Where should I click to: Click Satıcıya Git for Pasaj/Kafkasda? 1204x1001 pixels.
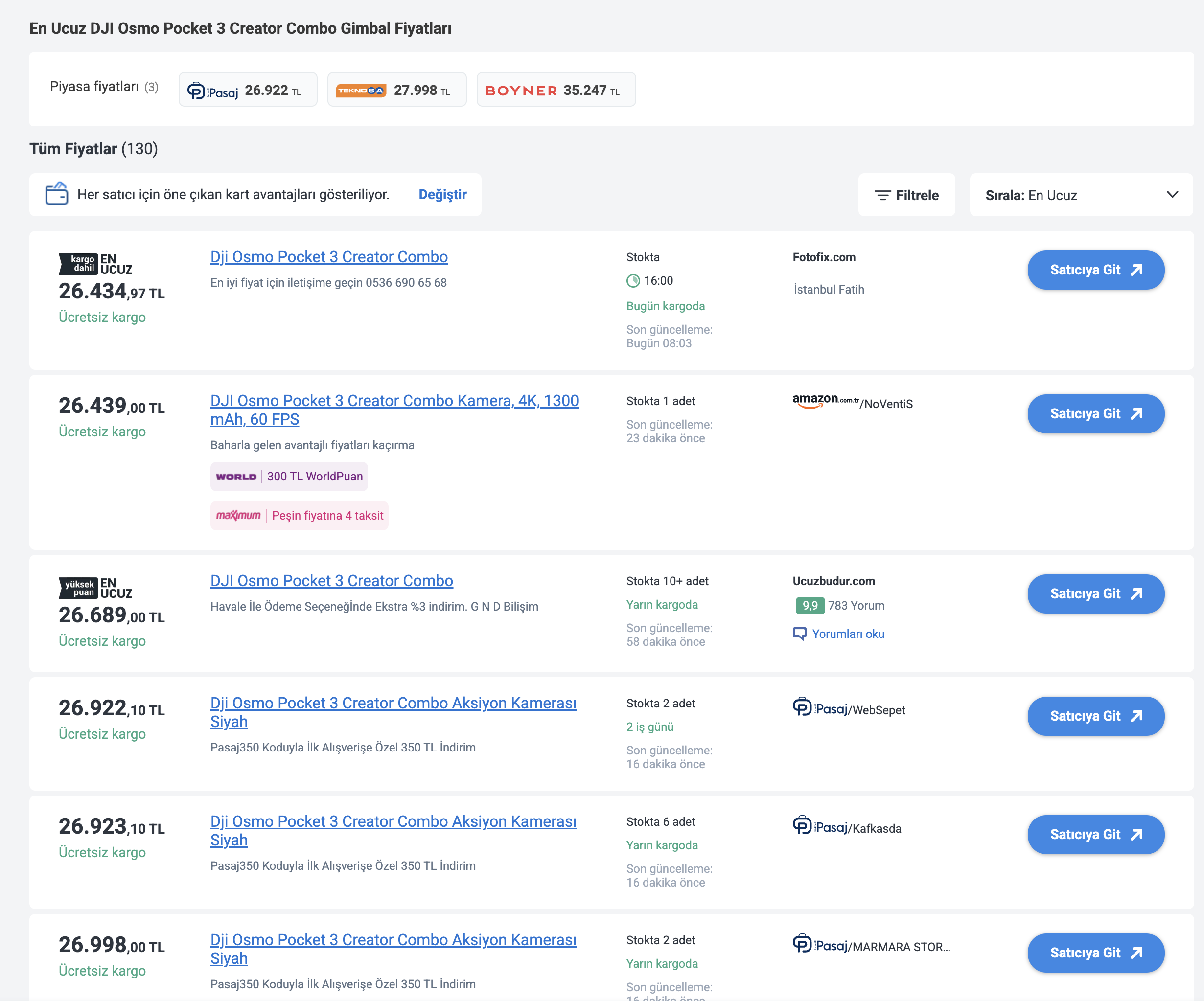(x=1096, y=835)
